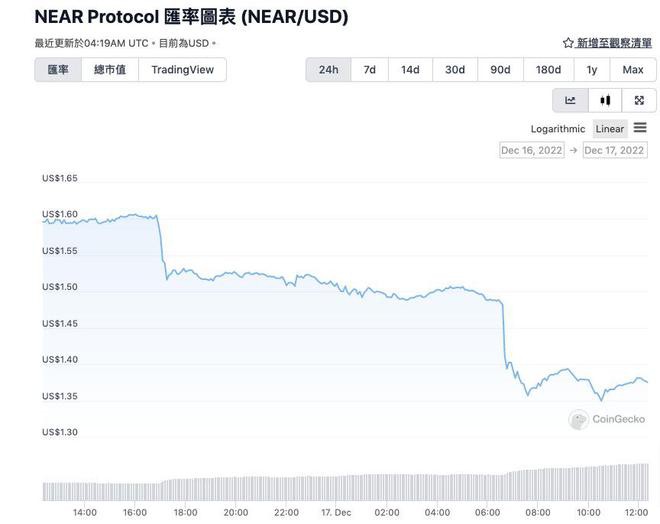Select 24h time range
The image size is (660, 524).
pyautogui.click(x=328, y=70)
